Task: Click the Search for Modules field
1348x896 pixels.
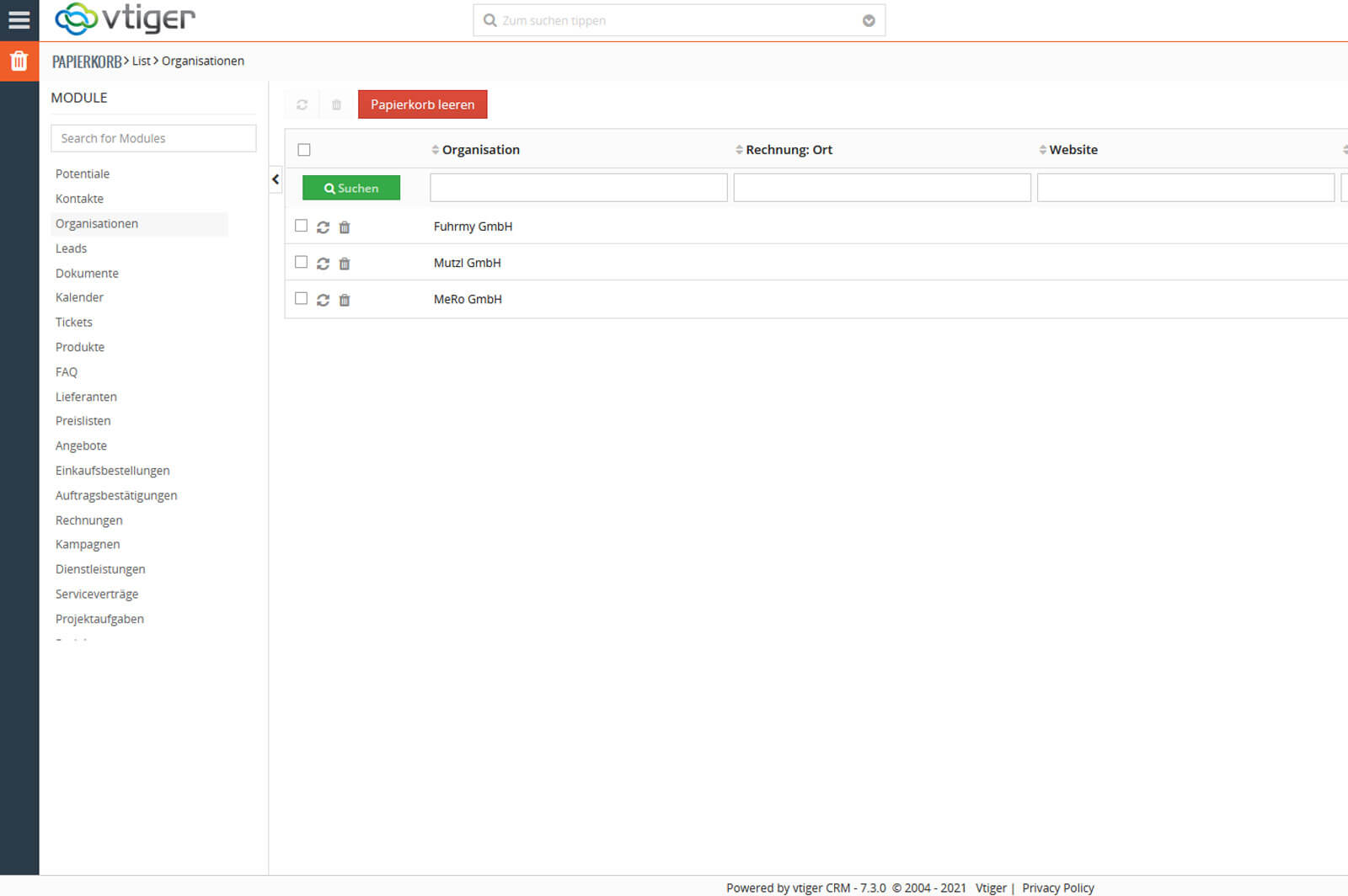Action: click(x=153, y=138)
